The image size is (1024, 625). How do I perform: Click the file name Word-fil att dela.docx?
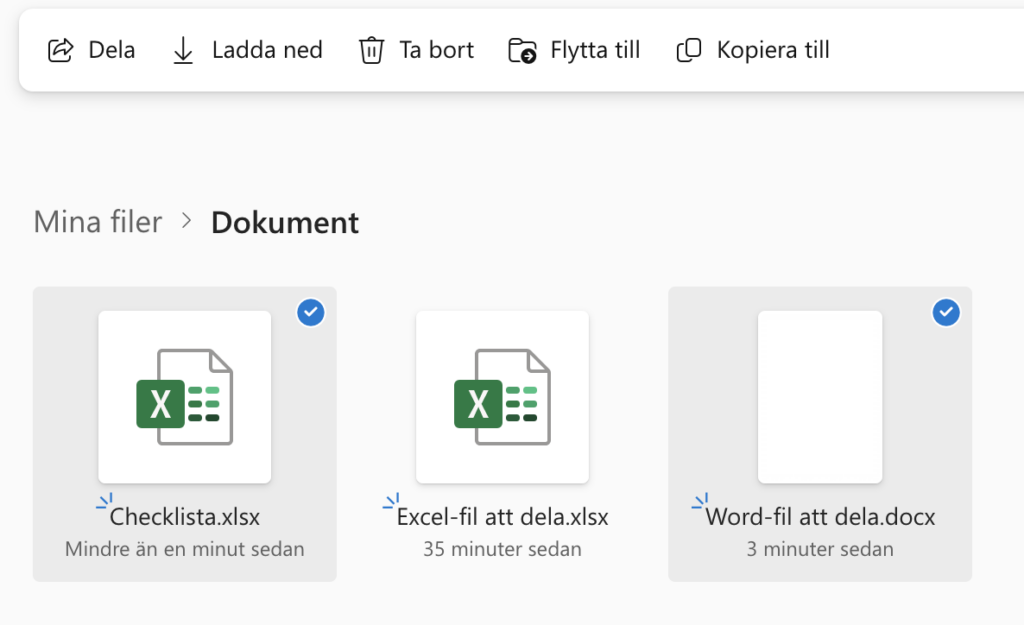tap(820, 517)
